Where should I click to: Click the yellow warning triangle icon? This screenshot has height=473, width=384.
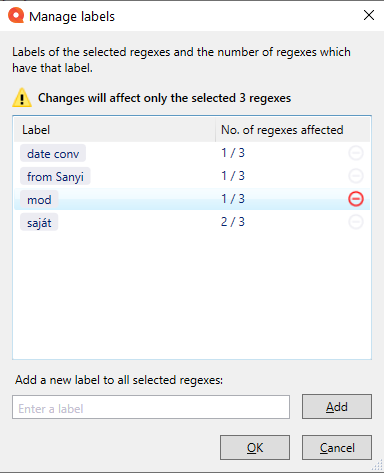coord(22,98)
